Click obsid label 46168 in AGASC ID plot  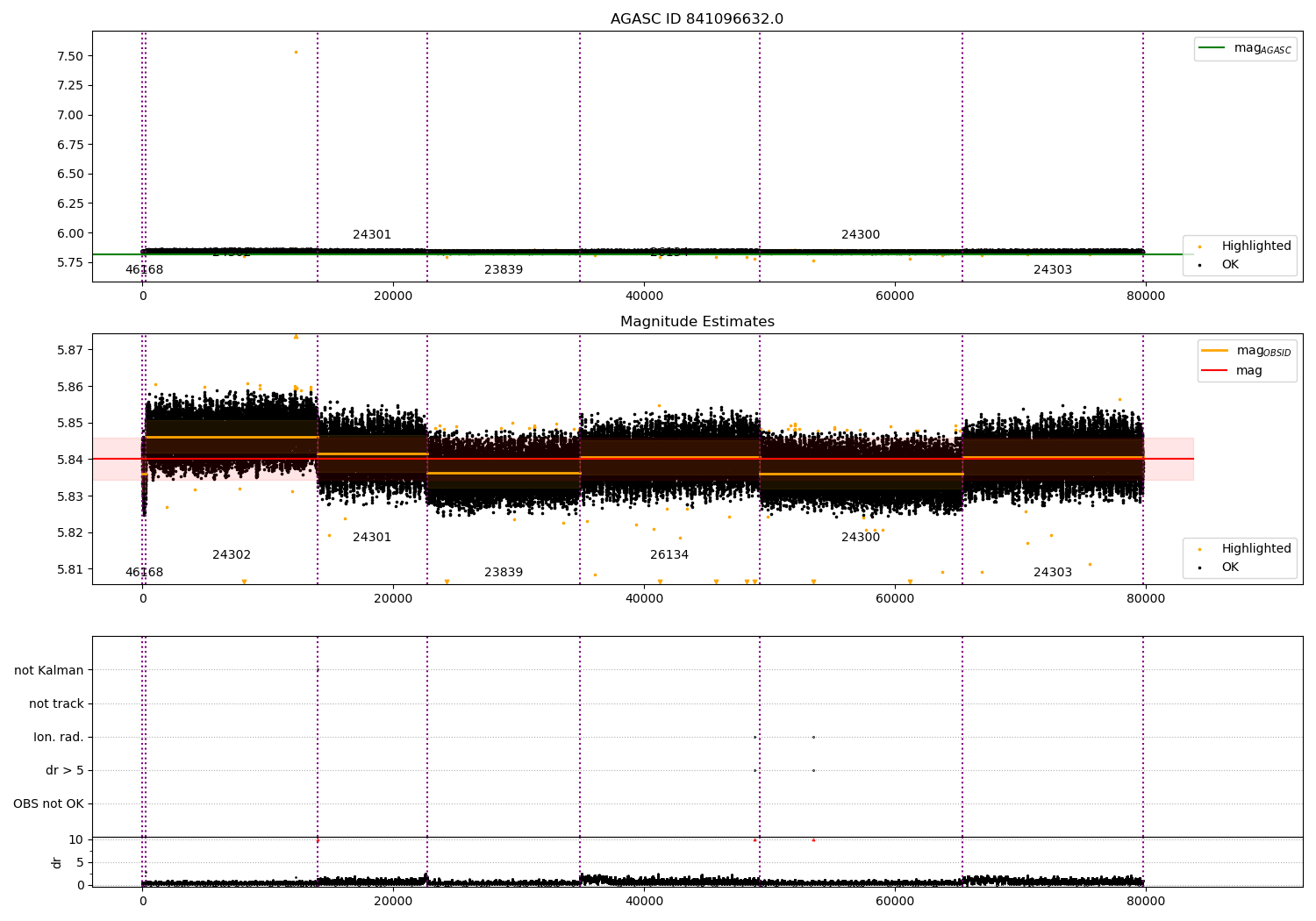[144, 270]
